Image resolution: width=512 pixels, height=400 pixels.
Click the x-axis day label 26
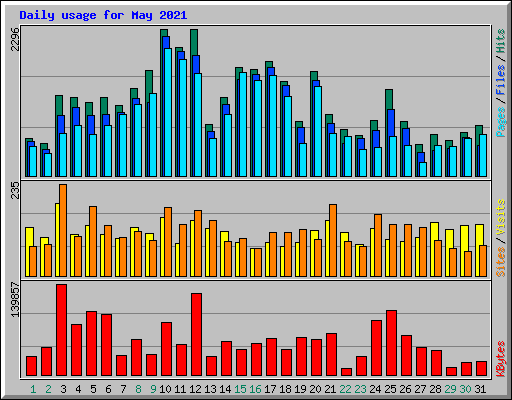click(x=405, y=389)
